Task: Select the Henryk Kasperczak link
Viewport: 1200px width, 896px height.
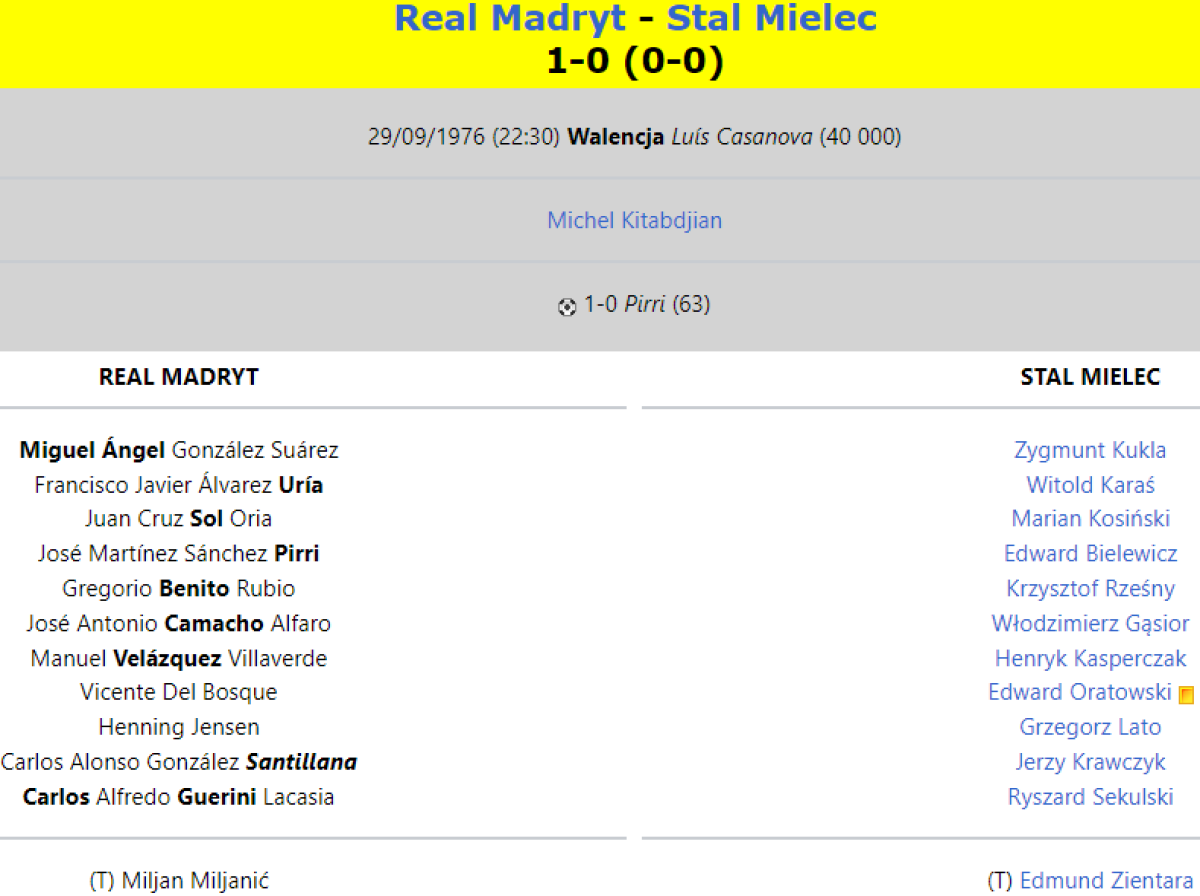Action: coord(1090,659)
